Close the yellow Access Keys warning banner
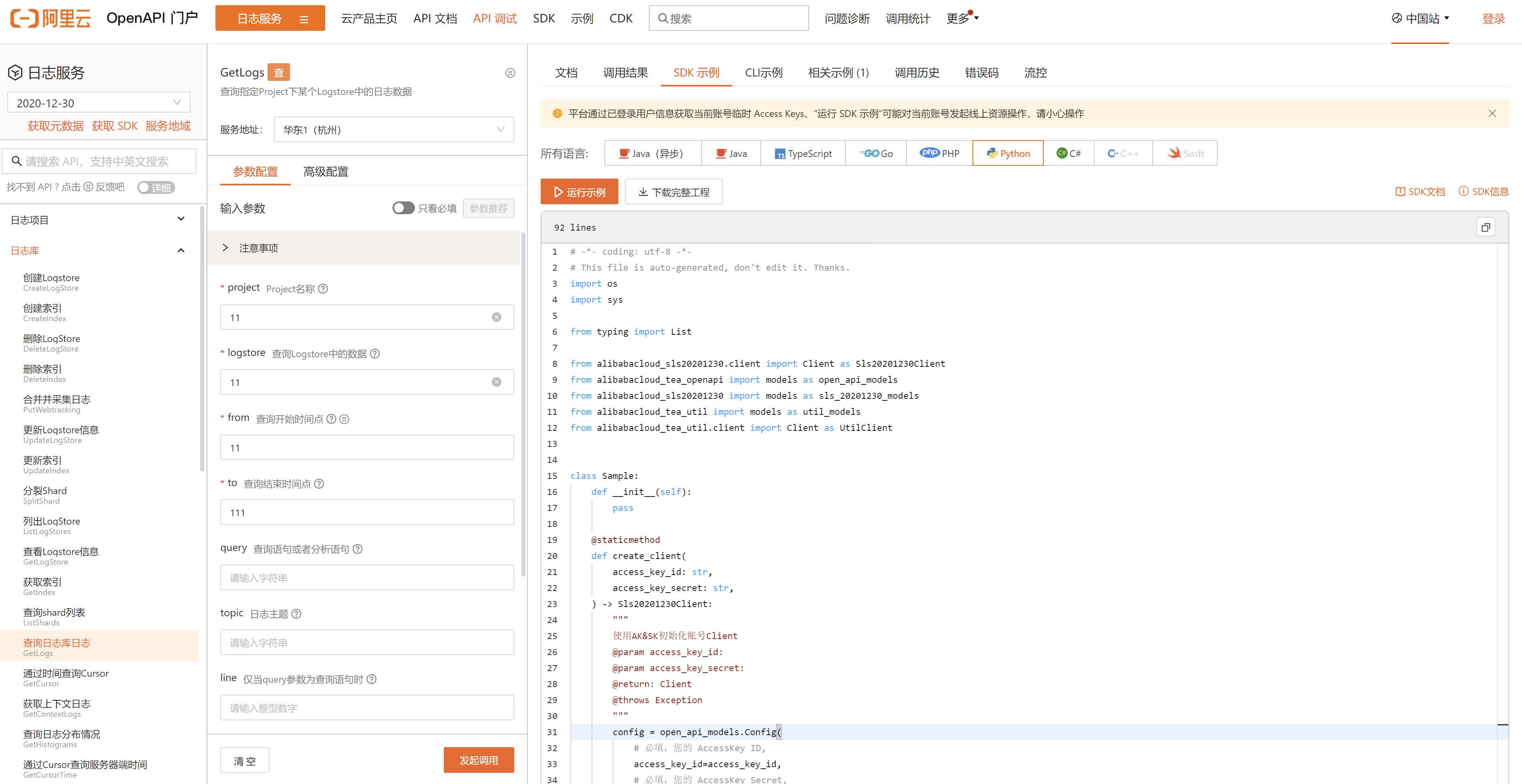The height and width of the screenshot is (784, 1522). (1492, 113)
